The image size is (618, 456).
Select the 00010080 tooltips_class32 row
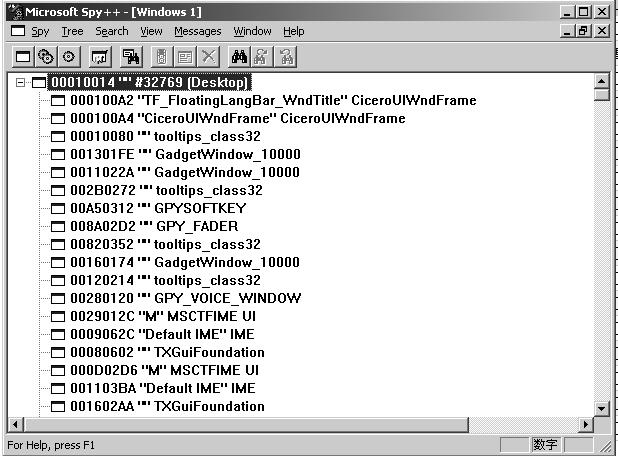[166, 137]
